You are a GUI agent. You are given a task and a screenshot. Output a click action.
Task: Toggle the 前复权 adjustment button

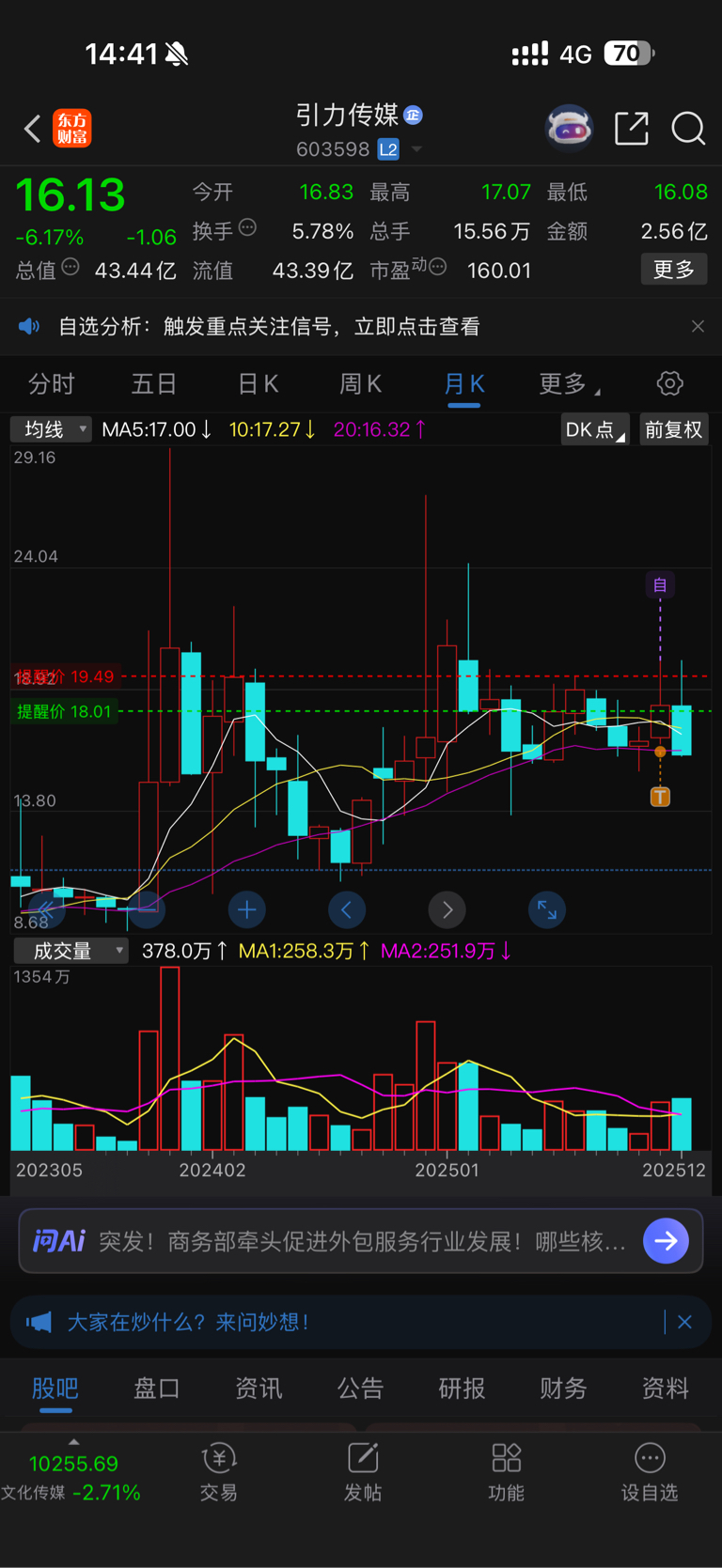(x=673, y=429)
